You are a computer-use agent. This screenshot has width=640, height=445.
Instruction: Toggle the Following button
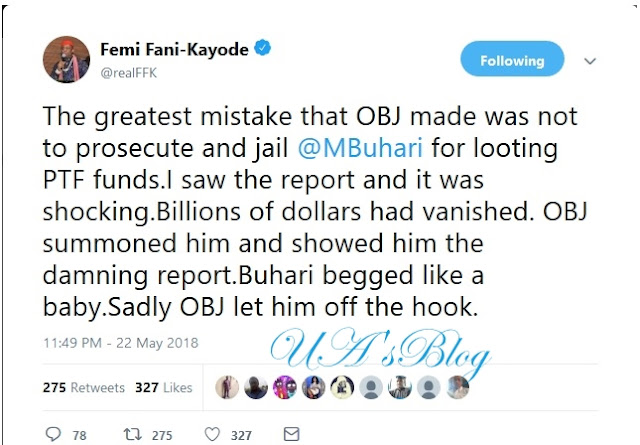512,59
